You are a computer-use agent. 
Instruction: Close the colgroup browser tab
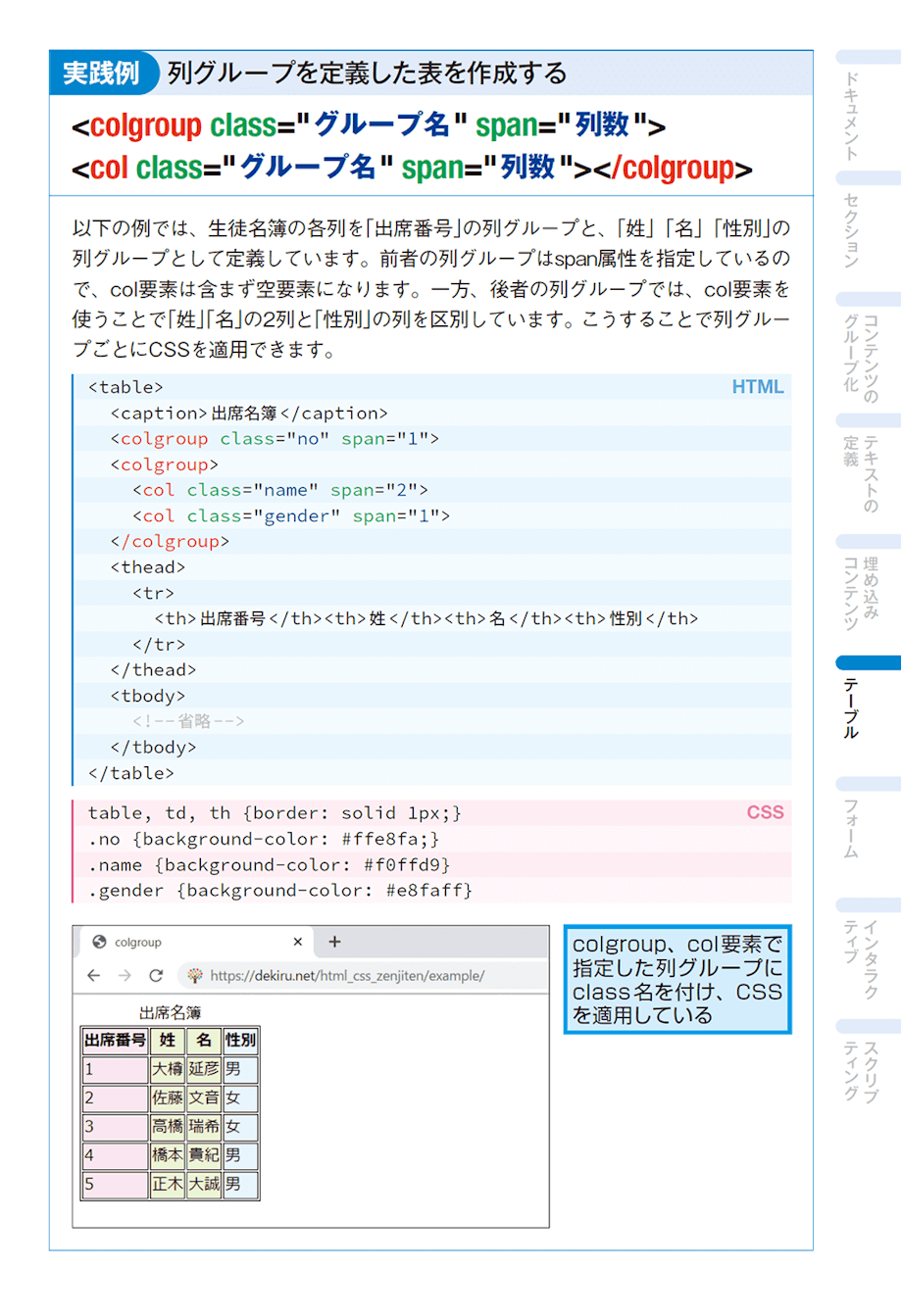(x=297, y=941)
